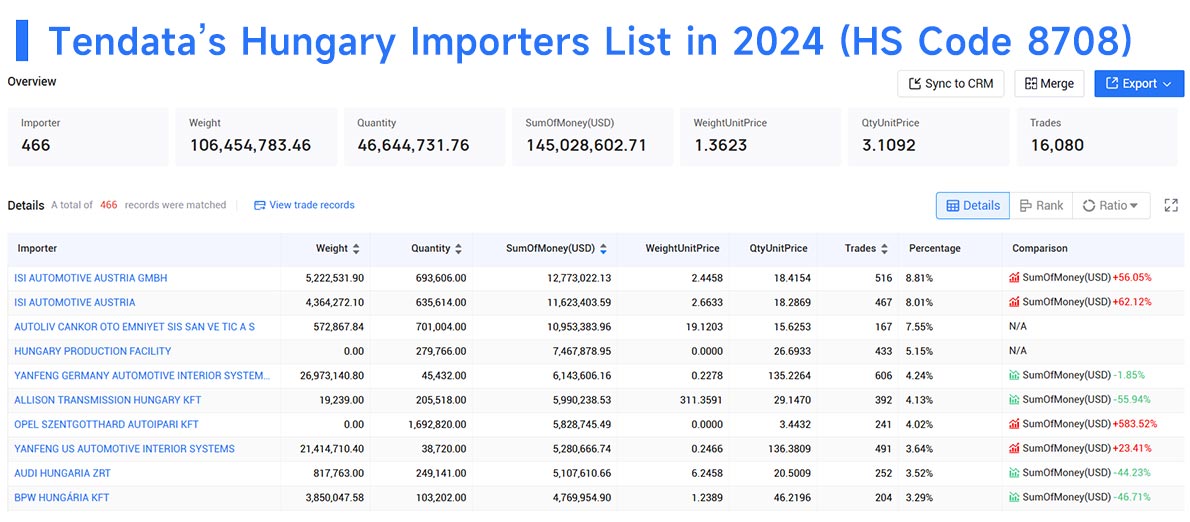Toggle the fullscreen expand icon
Screen dimensions: 1190x522
tap(1171, 206)
